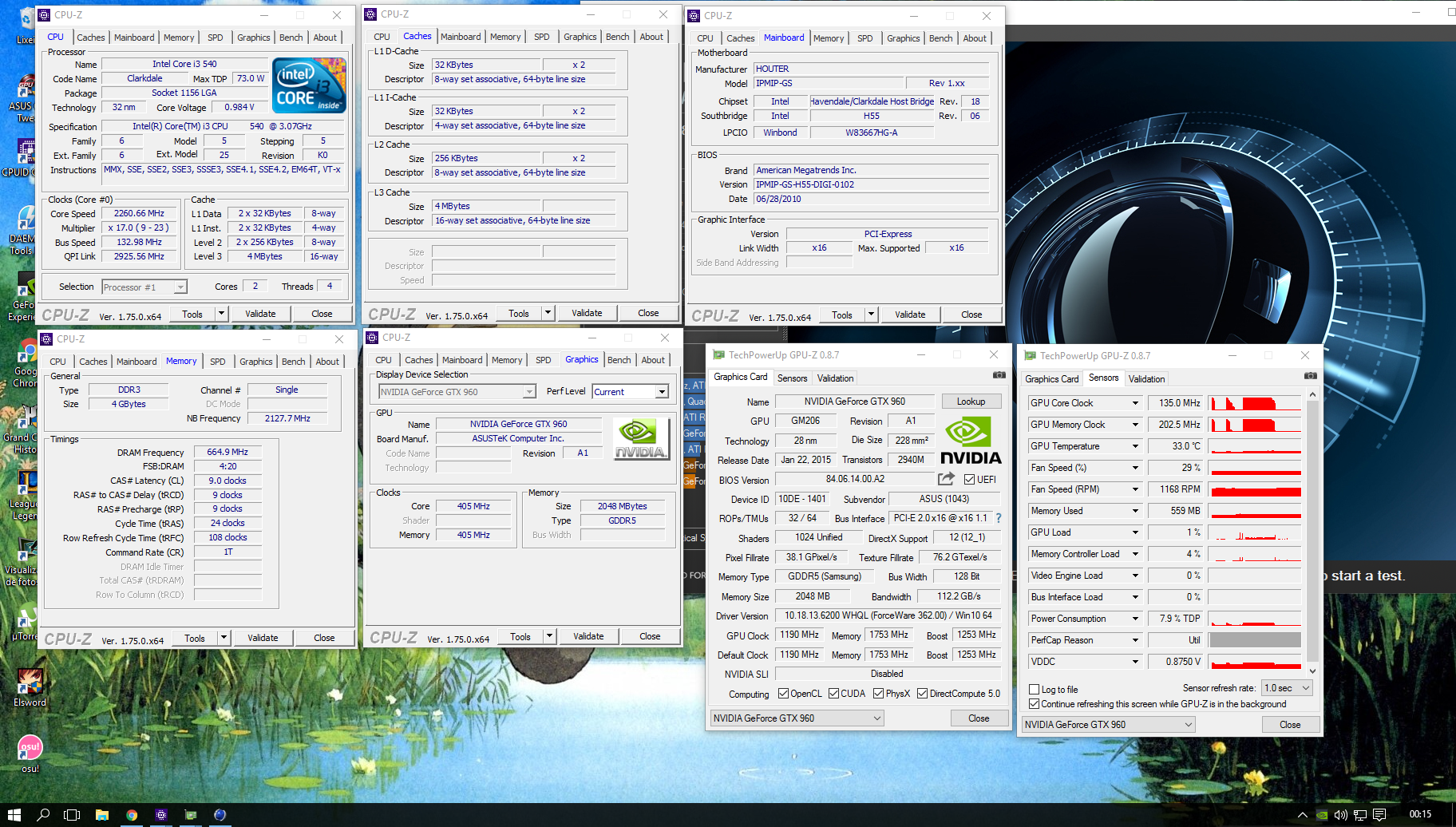The image size is (1456, 827).
Task: Click Close in CPU-Z Graphics window
Action: tap(650, 636)
